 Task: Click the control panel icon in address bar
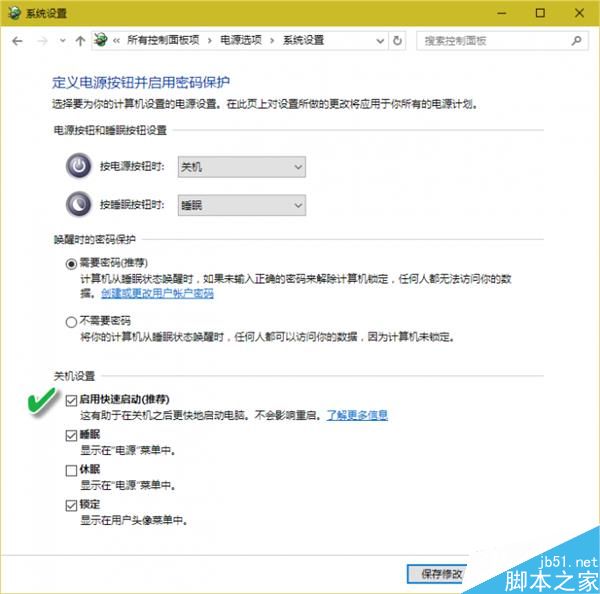click(101, 40)
